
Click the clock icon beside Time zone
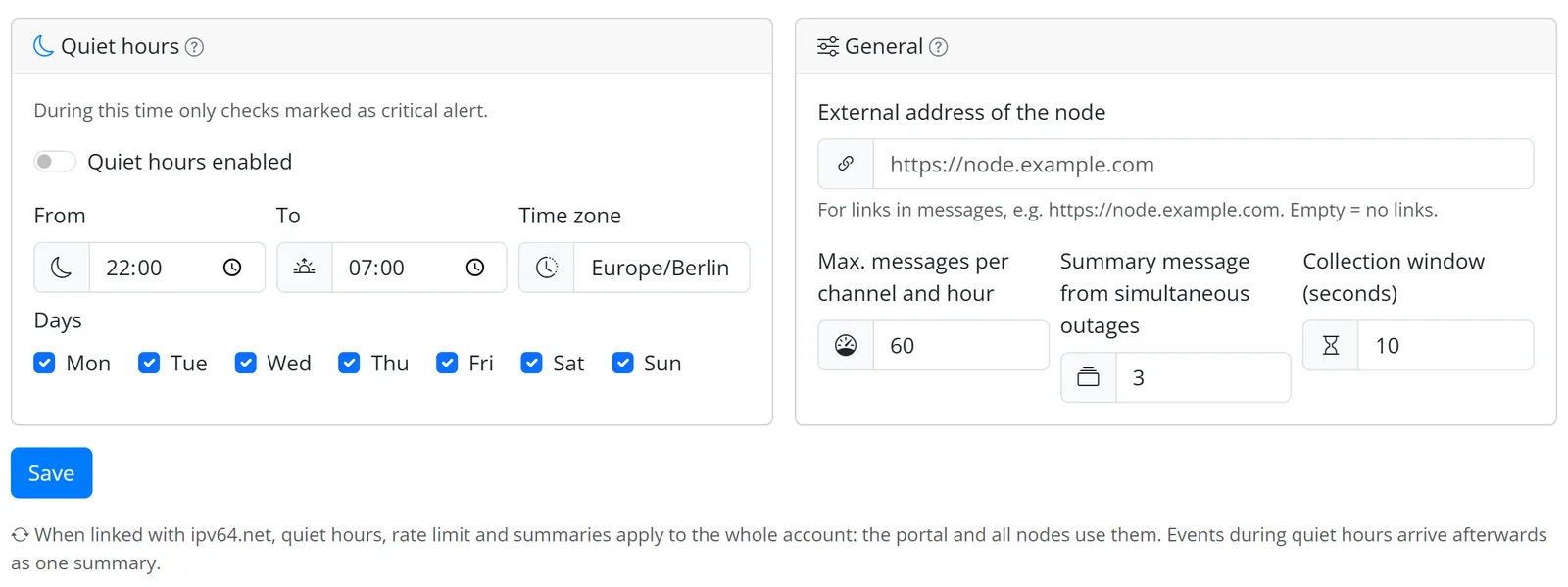[547, 268]
